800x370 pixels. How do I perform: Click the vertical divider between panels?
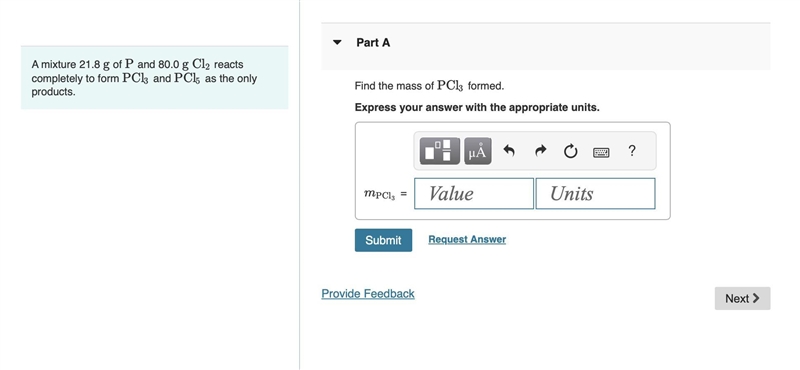pos(299,185)
